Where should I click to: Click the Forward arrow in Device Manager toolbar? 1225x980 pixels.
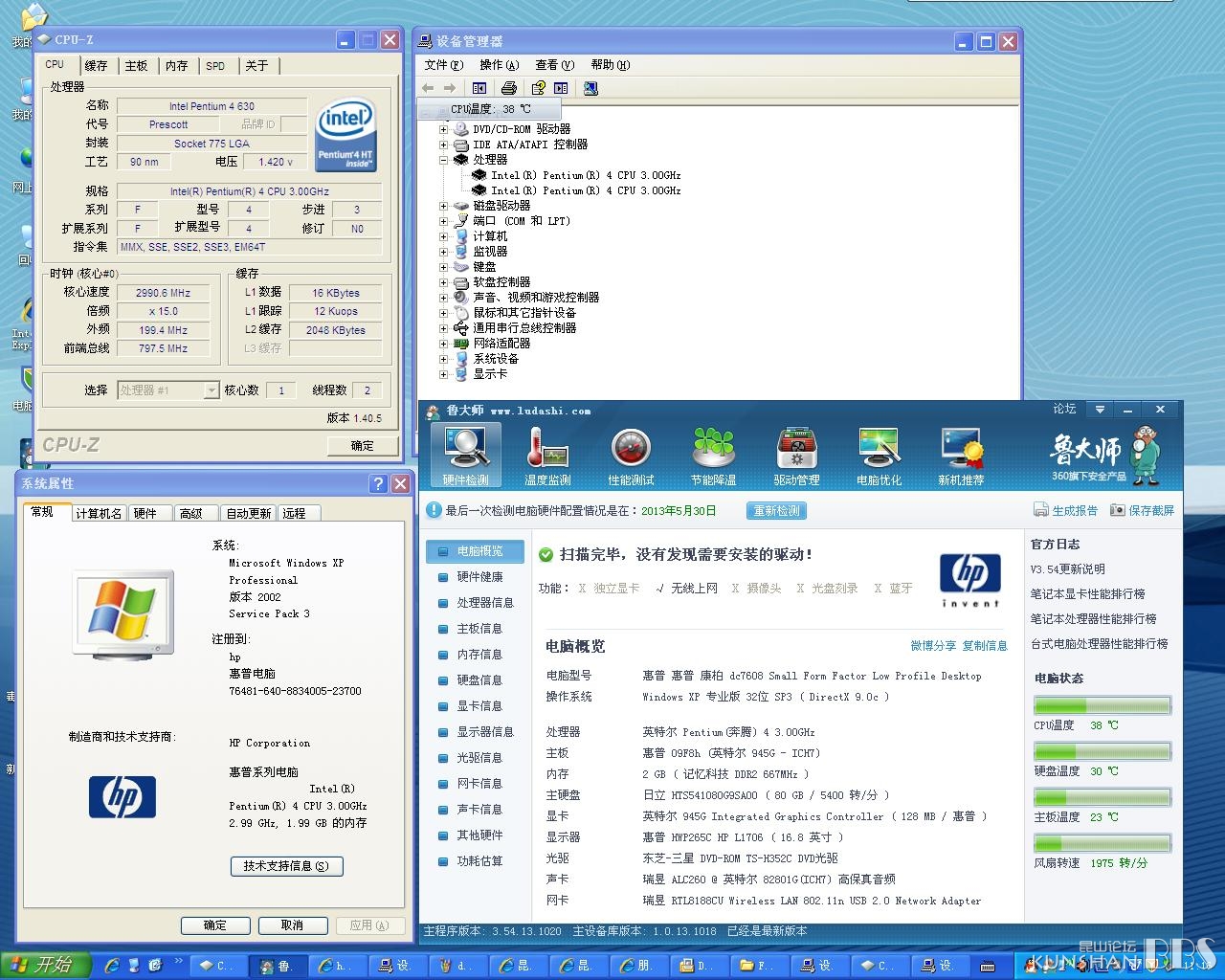point(449,88)
